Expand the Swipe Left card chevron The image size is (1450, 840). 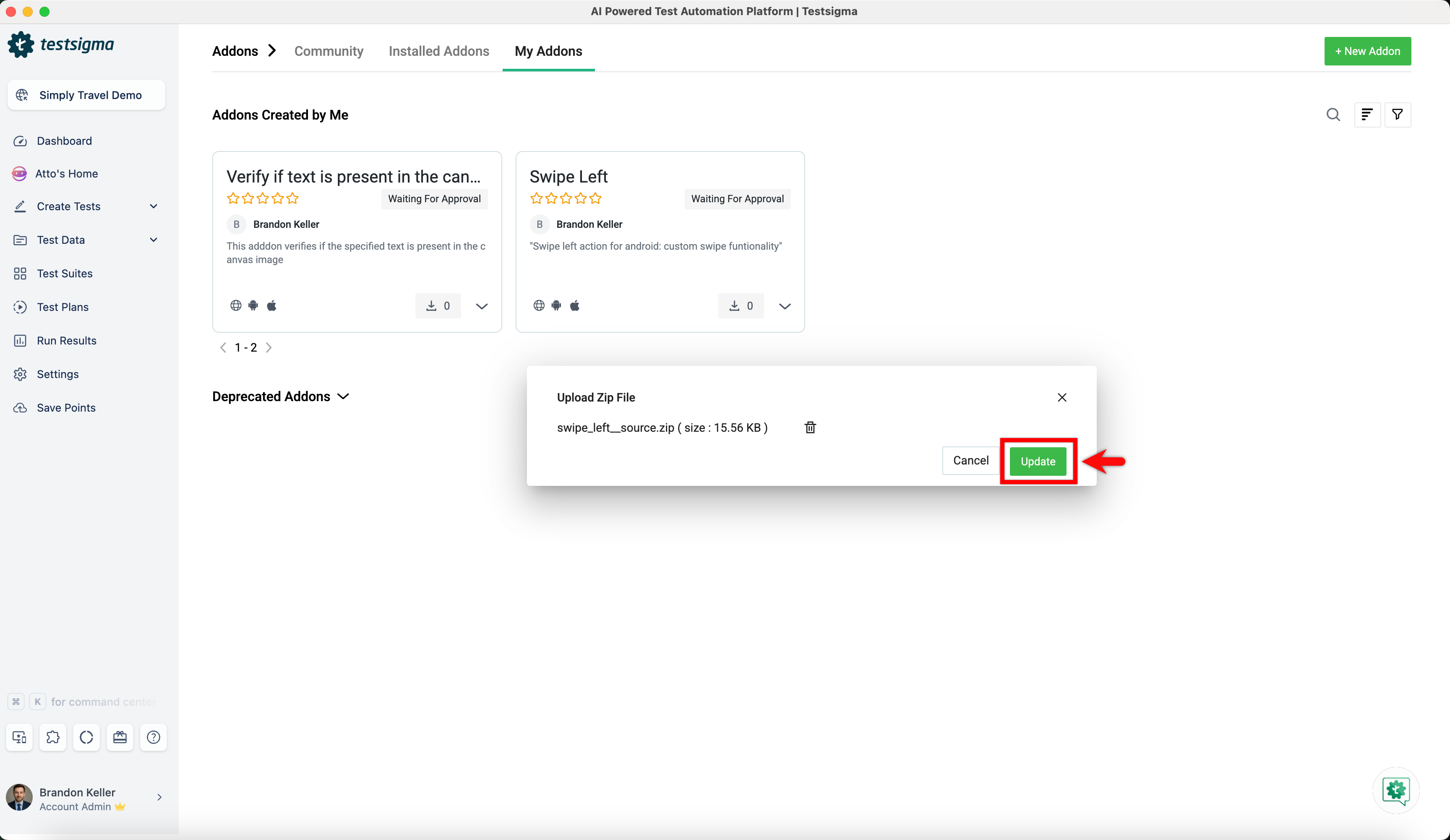[784, 306]
